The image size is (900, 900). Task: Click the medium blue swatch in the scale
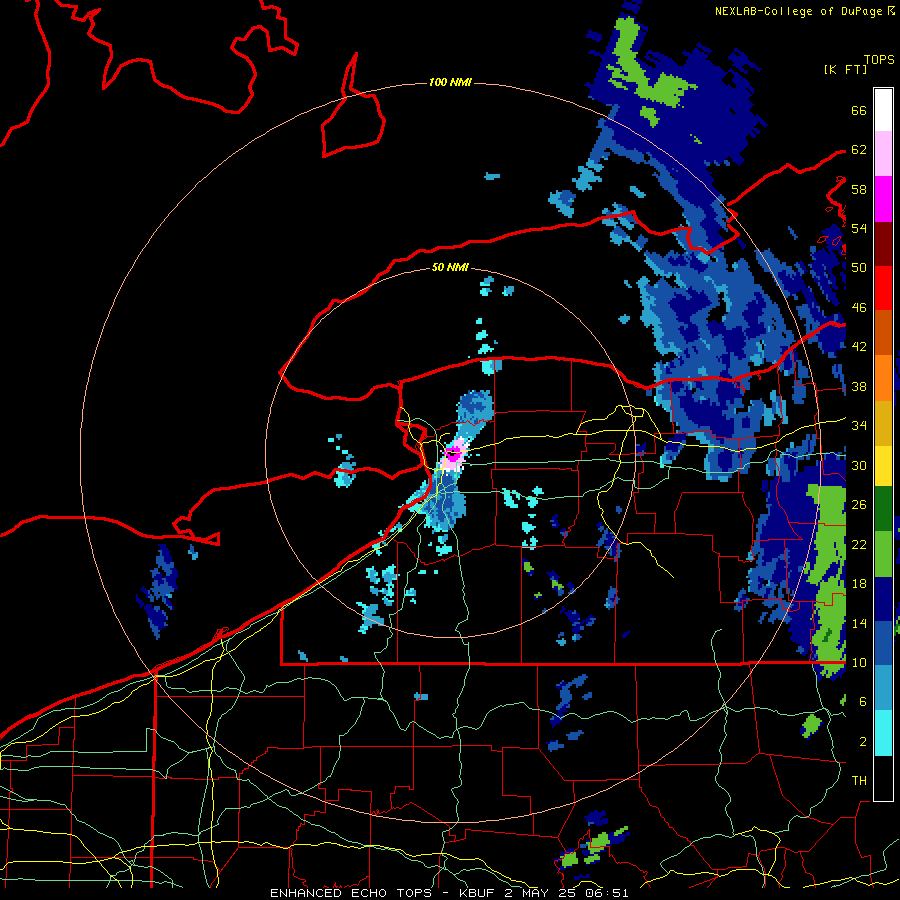tap(883, 643)
